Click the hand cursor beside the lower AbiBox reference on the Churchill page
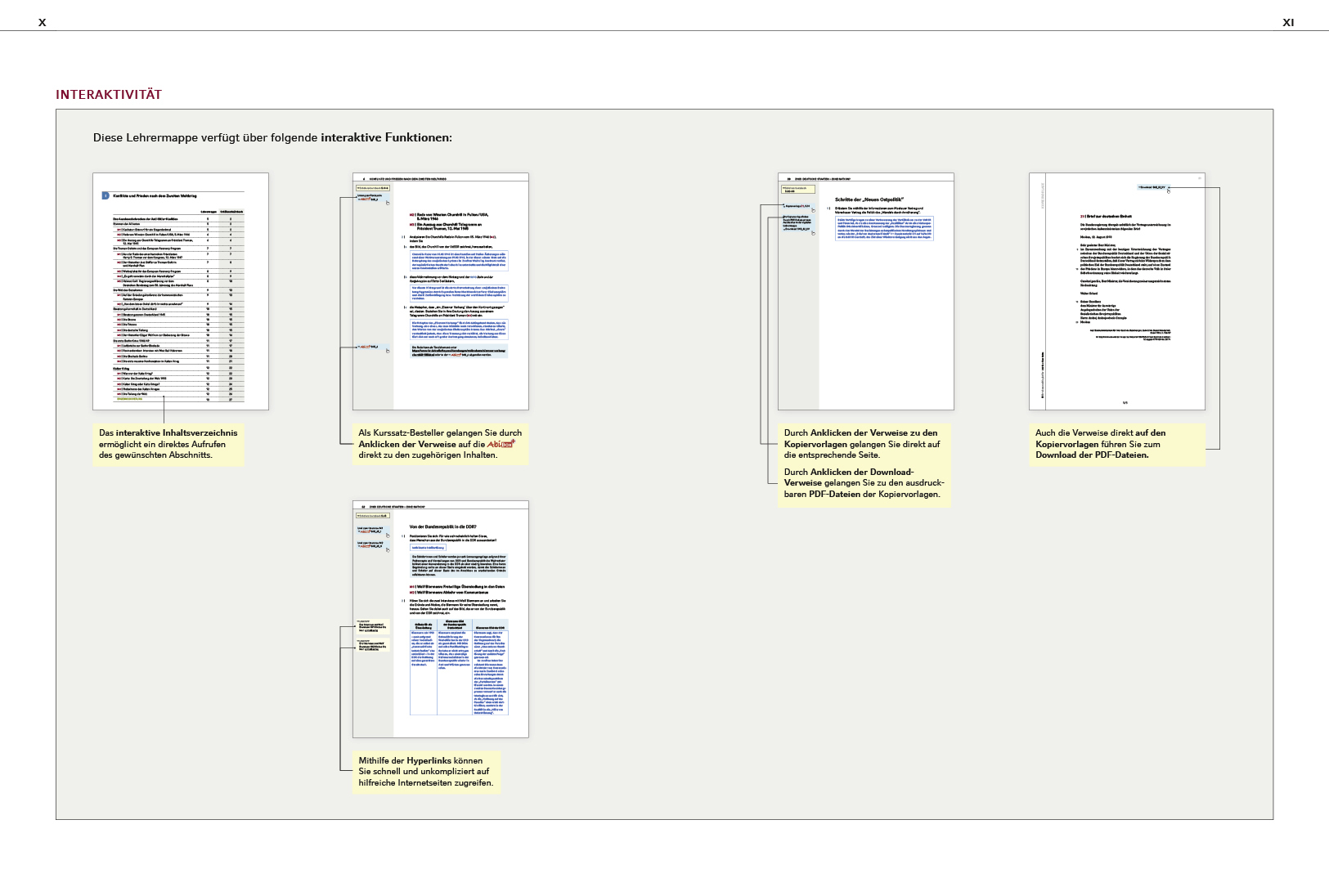 388,350
